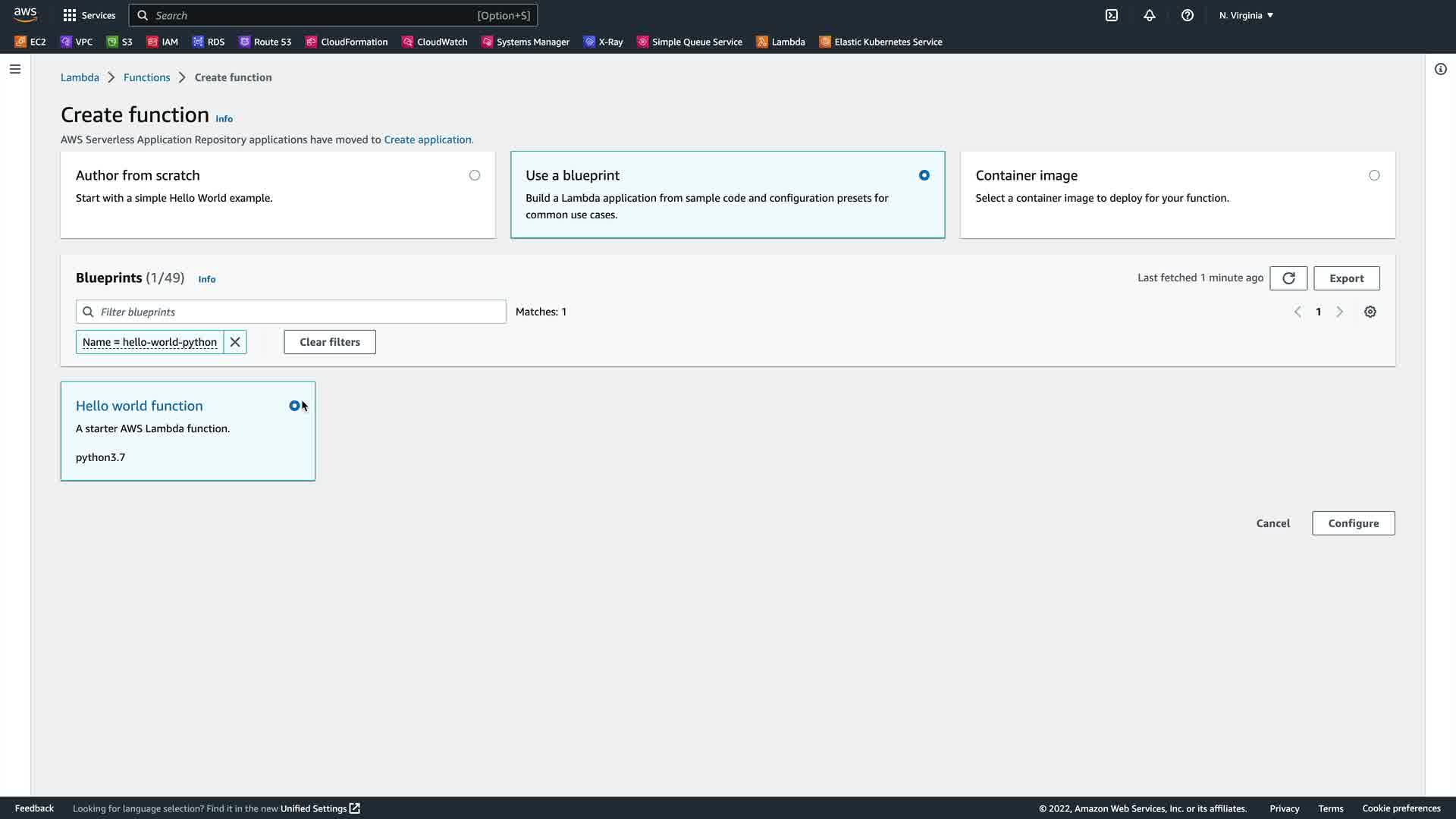Viewport: 1456px width, 819px height.
Task: Go to previous blueprints page
Action: [x=1298, y=312]
